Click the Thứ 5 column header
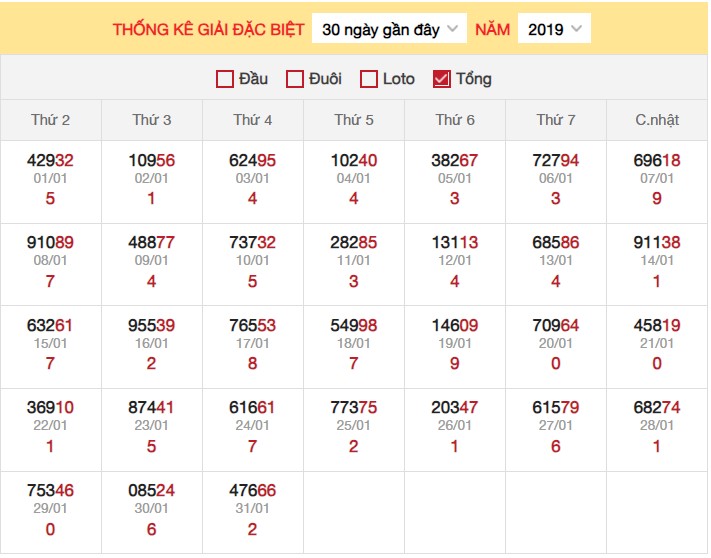 click(354, 120)
